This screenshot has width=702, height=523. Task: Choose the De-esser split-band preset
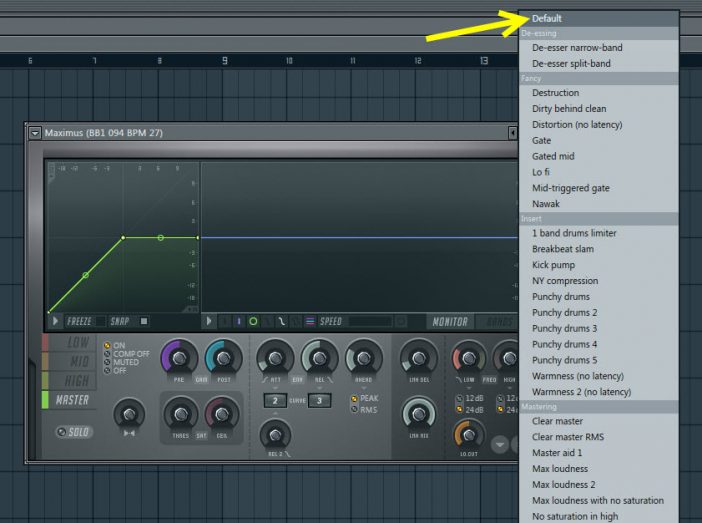pyautogui.click(x=599, y=64)
